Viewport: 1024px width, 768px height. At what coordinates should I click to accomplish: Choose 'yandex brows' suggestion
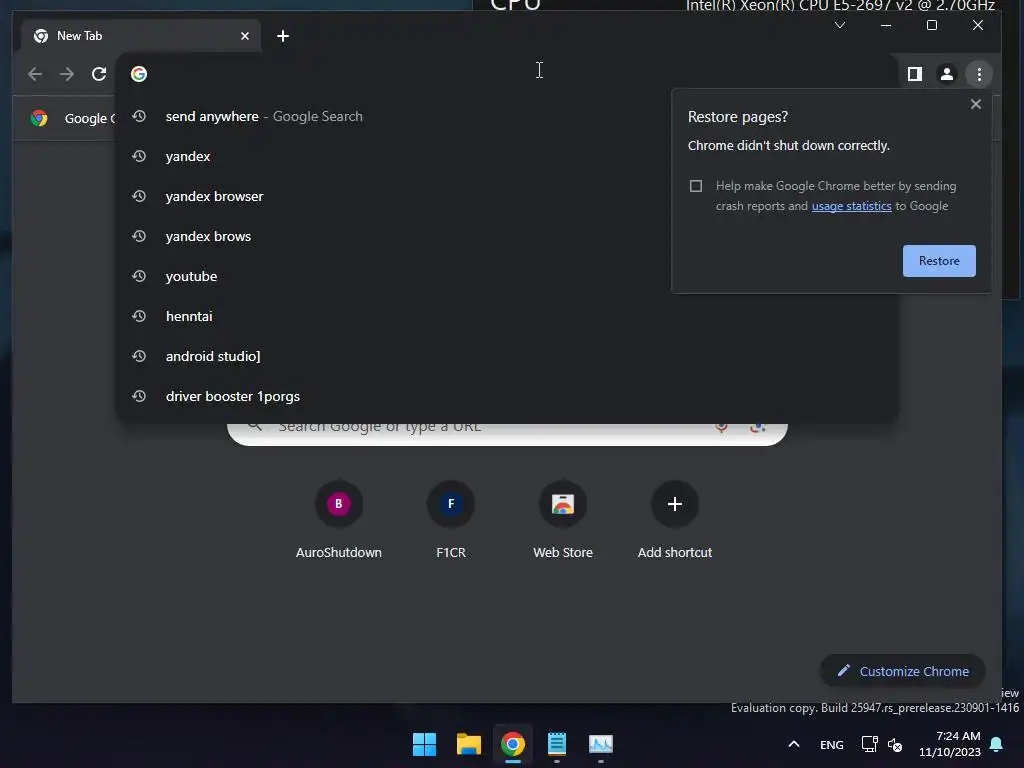click(506, 236)
